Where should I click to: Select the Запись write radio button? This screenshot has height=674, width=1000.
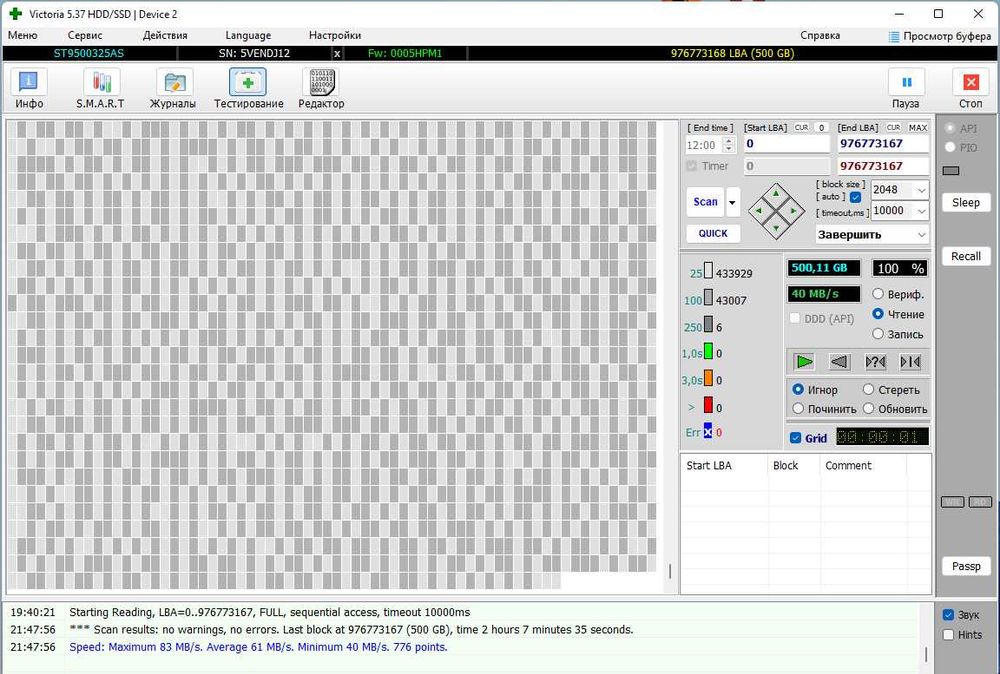coord(878,333)
